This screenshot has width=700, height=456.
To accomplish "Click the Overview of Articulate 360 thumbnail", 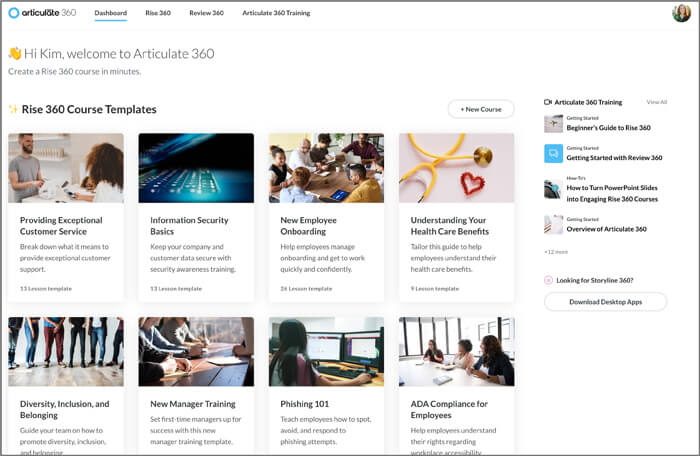I will pyautogui.click(x=553, y=225).
